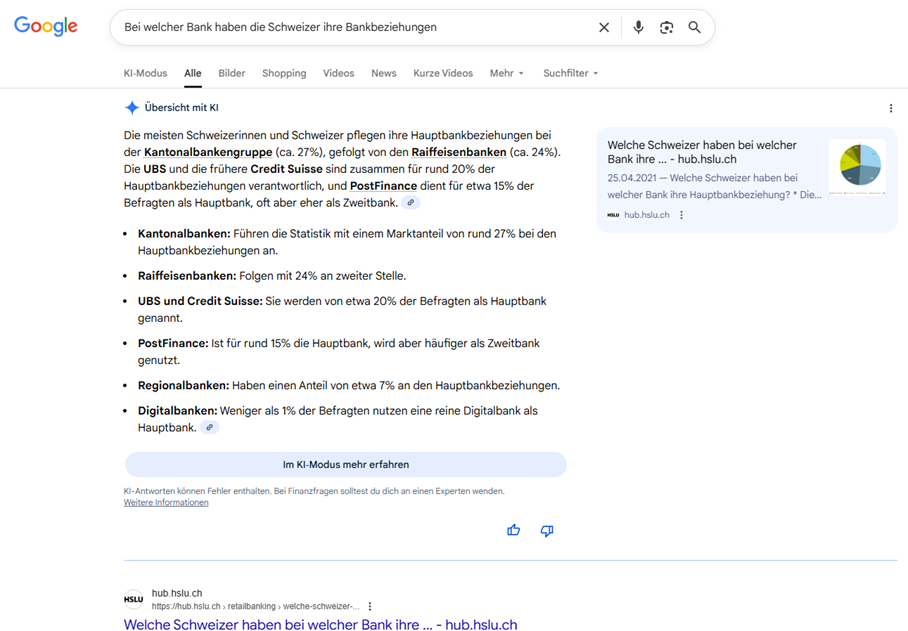Click the source link icon after Digitalbanken bullet
Viewport: 908px width, 631px height.
[x=209, y=427]
